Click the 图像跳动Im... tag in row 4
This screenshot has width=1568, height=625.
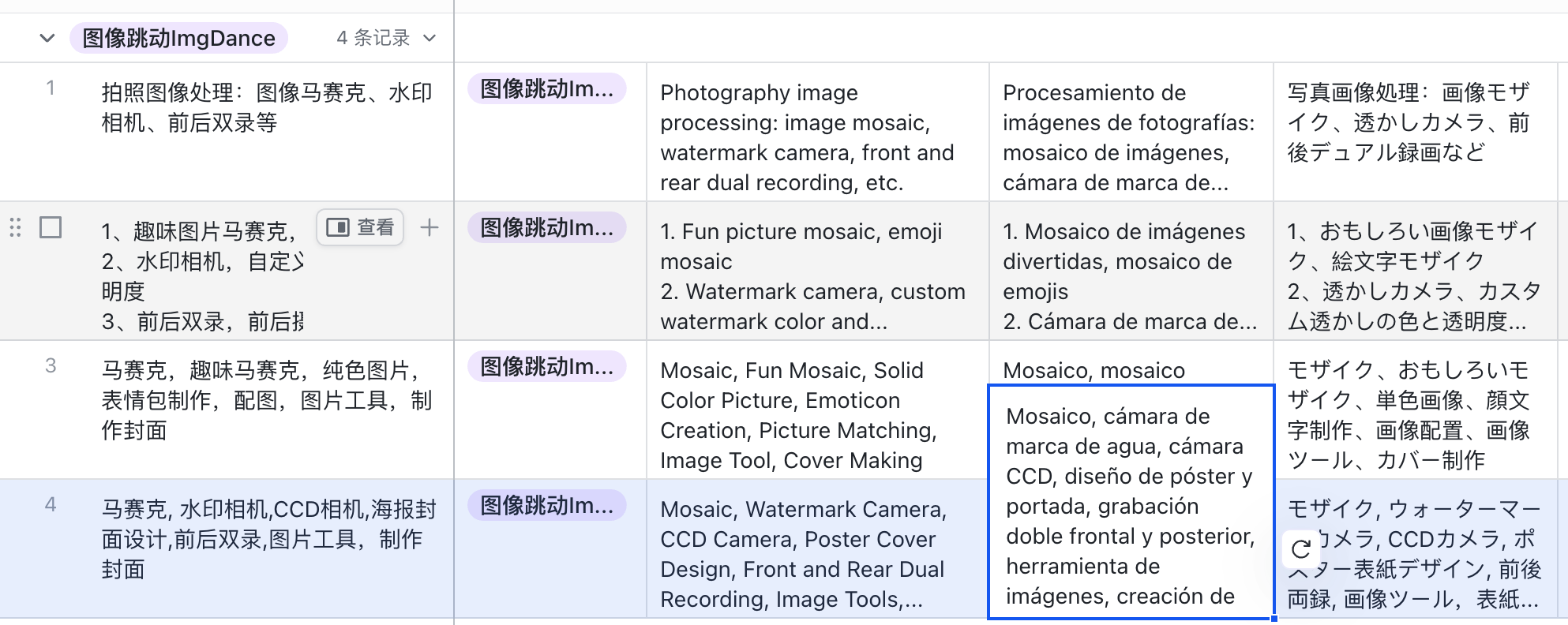click(547, 505)
